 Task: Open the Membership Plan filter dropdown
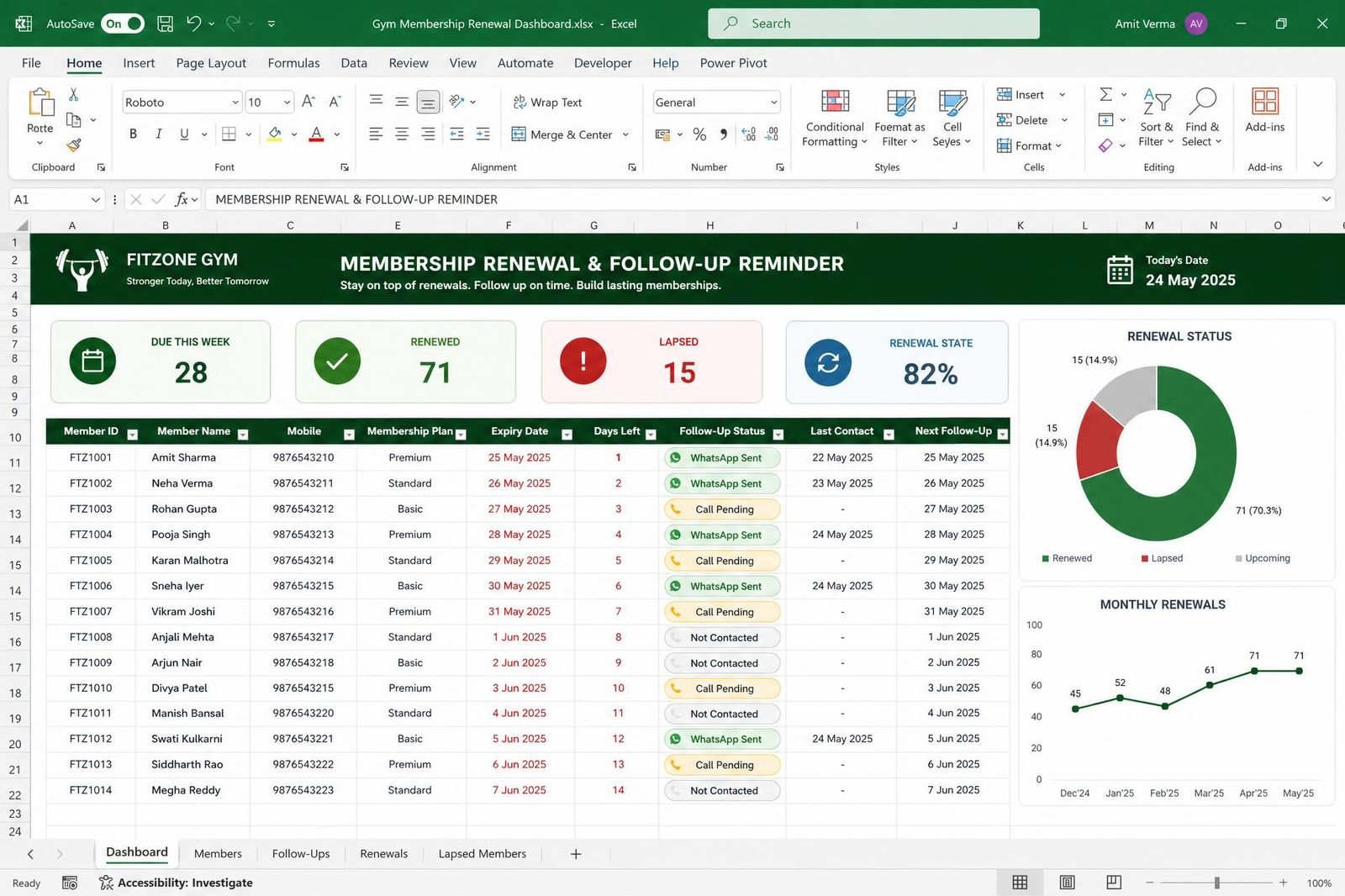(x=461, y=435)
